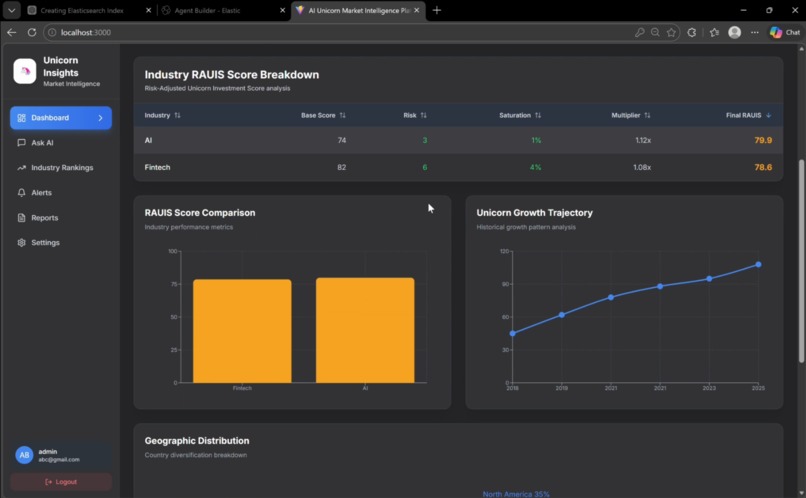The height and width of the screenshot is (498, 806).
Task: Go back in browser history
Action: [x=12, y=32]
